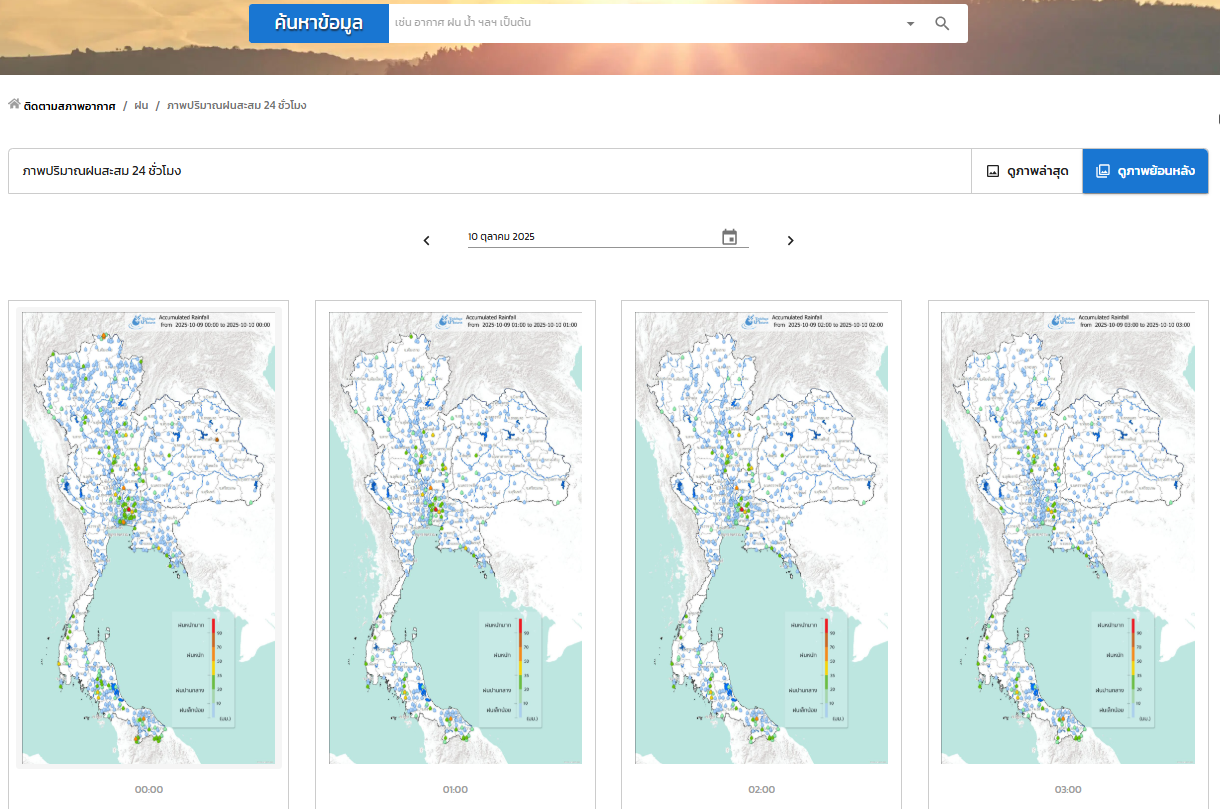Go to previous date with left chevron
The width and height of the screenshot is (1220, 809).
pos(427,240)
